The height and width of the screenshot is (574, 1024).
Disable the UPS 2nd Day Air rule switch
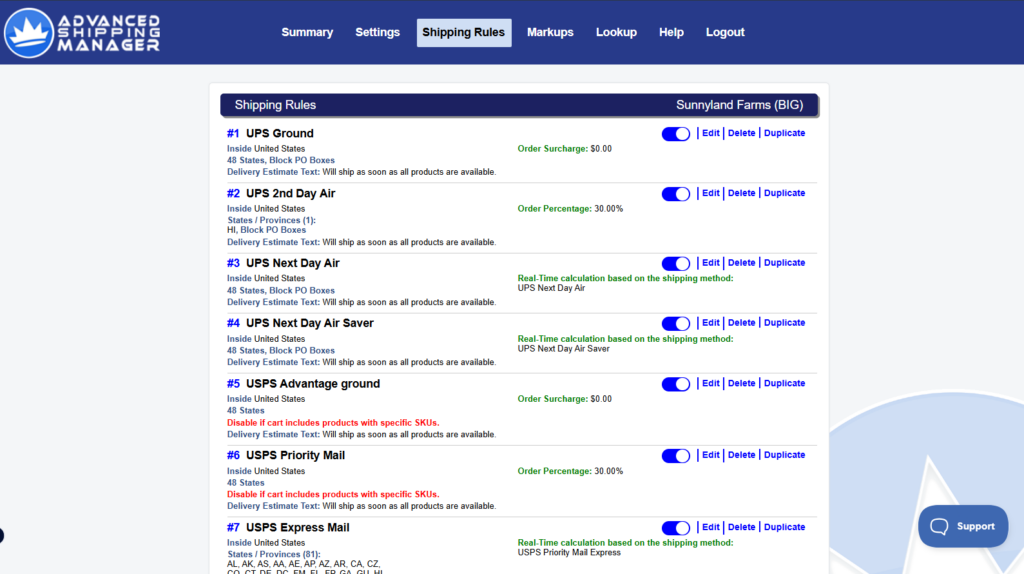pos(675,194)
